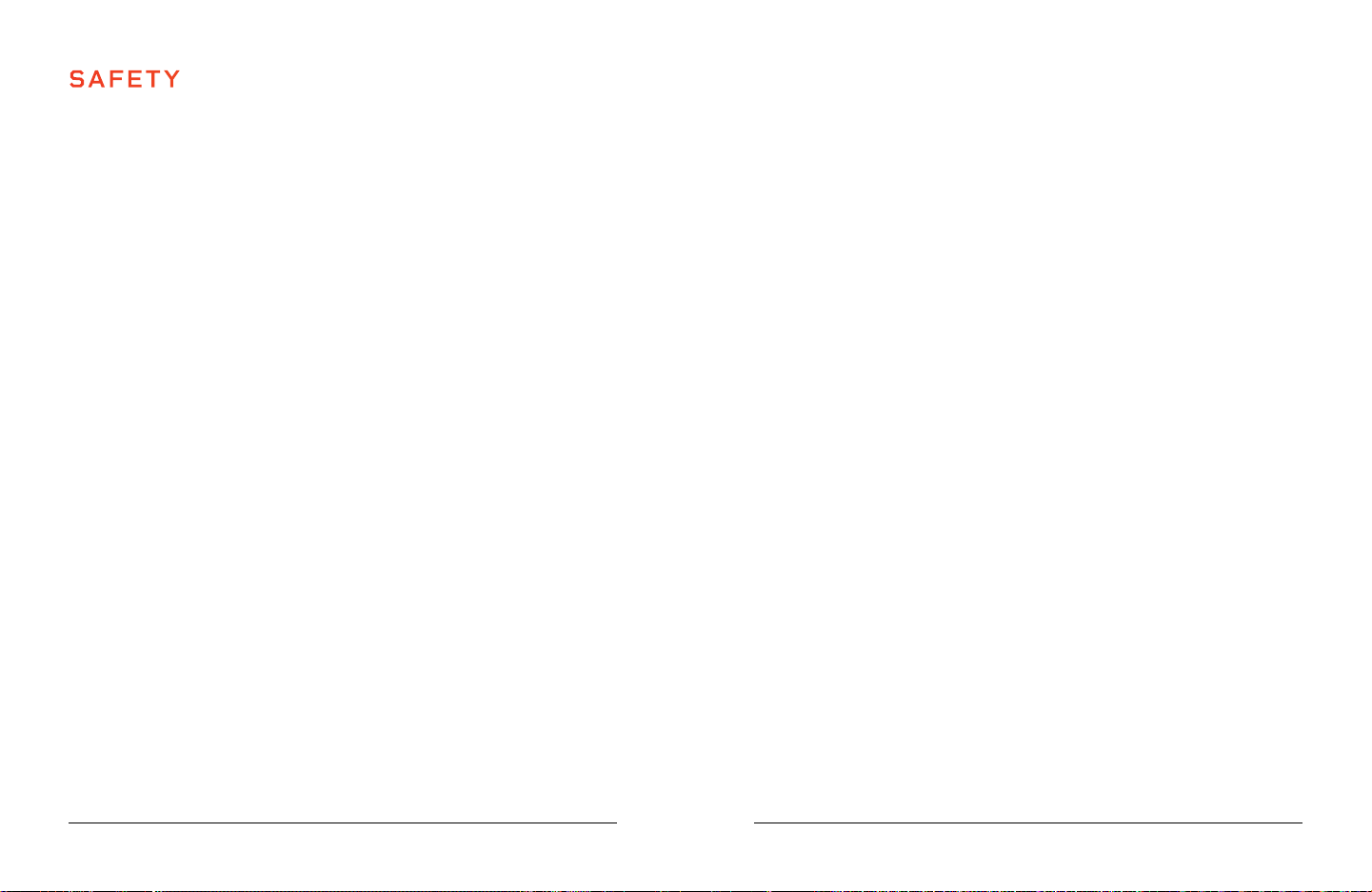
Task: Click the left page footer rule
Action: click(x=343, y=823)
